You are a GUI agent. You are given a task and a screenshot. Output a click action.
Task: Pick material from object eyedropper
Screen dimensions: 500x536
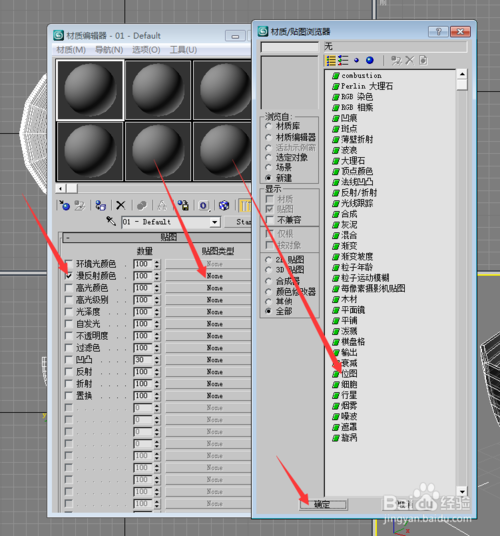coord(111,221)
